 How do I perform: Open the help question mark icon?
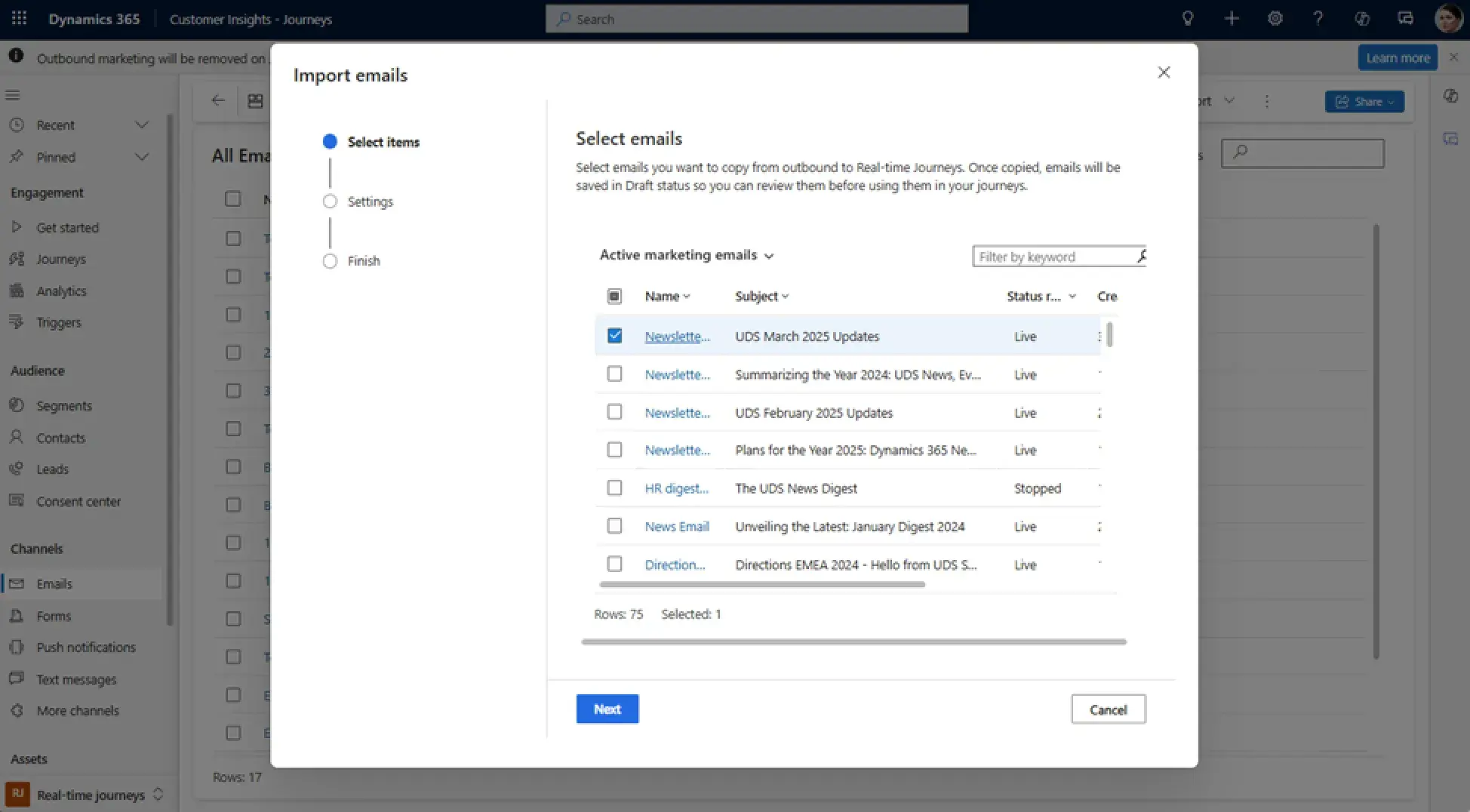[x=1318, y=19]
